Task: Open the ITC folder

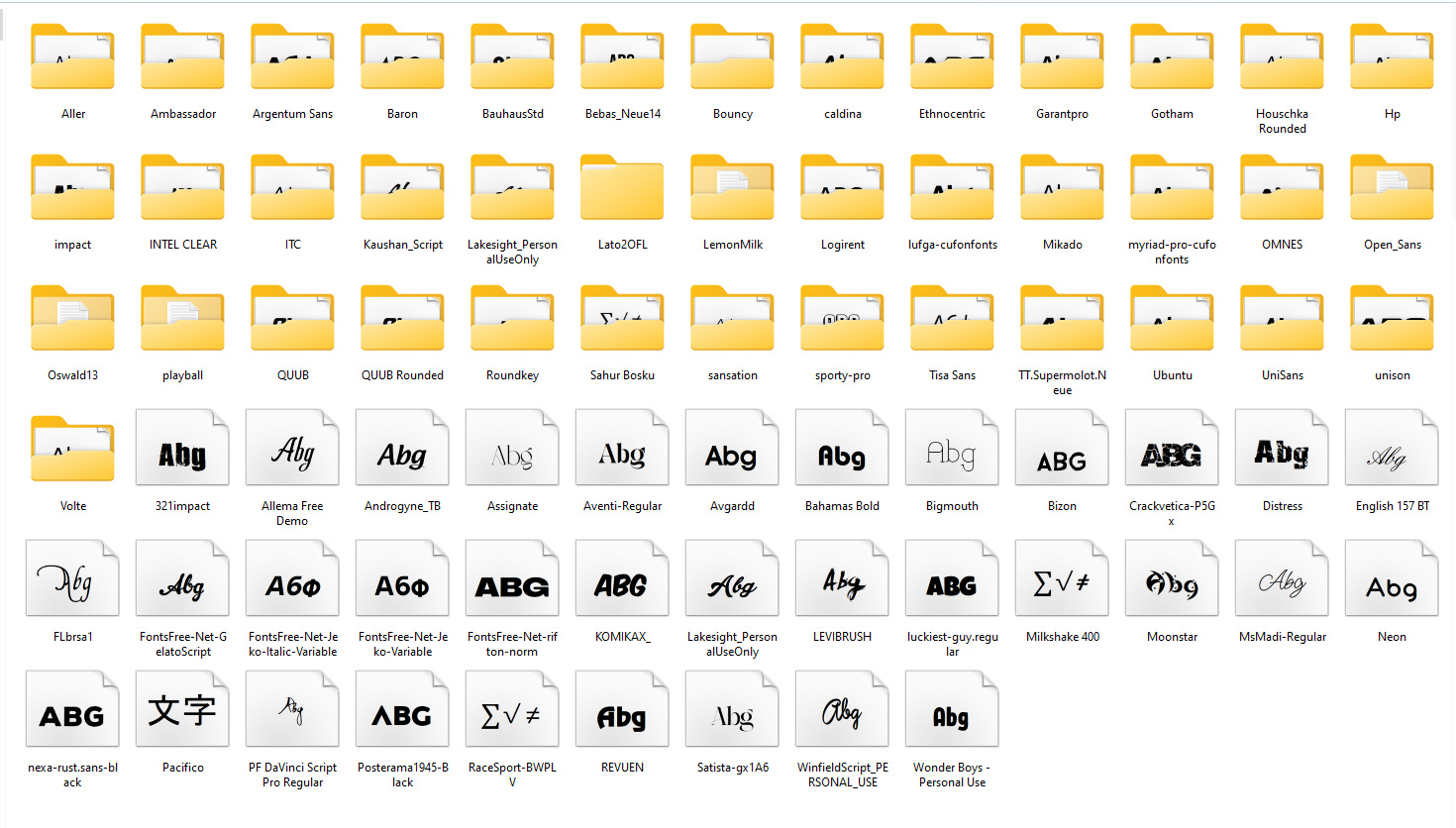Action: tap(292, 188)
